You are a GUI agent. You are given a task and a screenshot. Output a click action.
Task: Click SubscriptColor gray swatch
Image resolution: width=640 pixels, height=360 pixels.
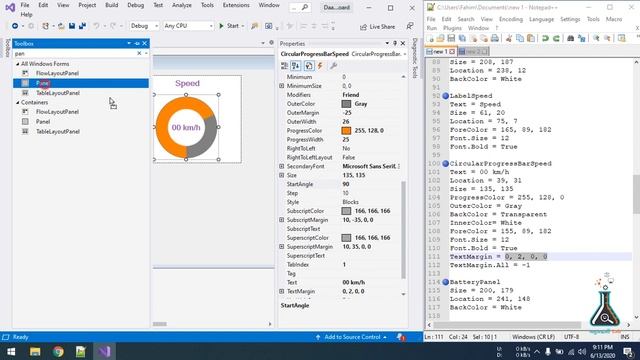(x=346, y=211)
